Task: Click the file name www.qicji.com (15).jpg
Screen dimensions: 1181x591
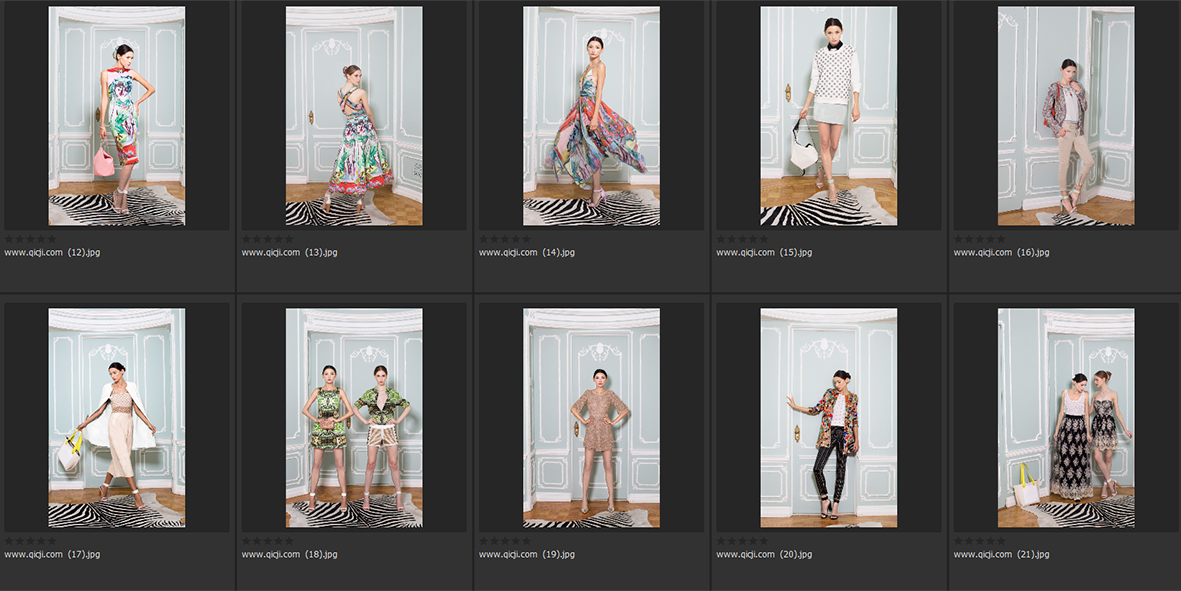Action: click(x=764, y=253)
